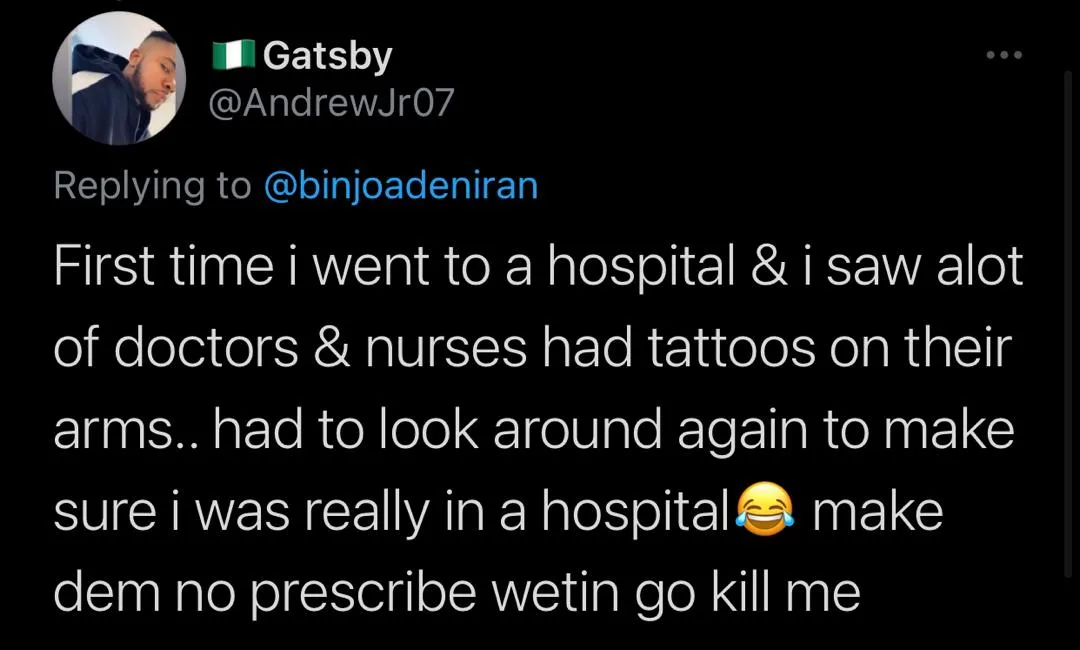
Task: Click the word 'tattoos' in the tweet
Action: (731, 348)
